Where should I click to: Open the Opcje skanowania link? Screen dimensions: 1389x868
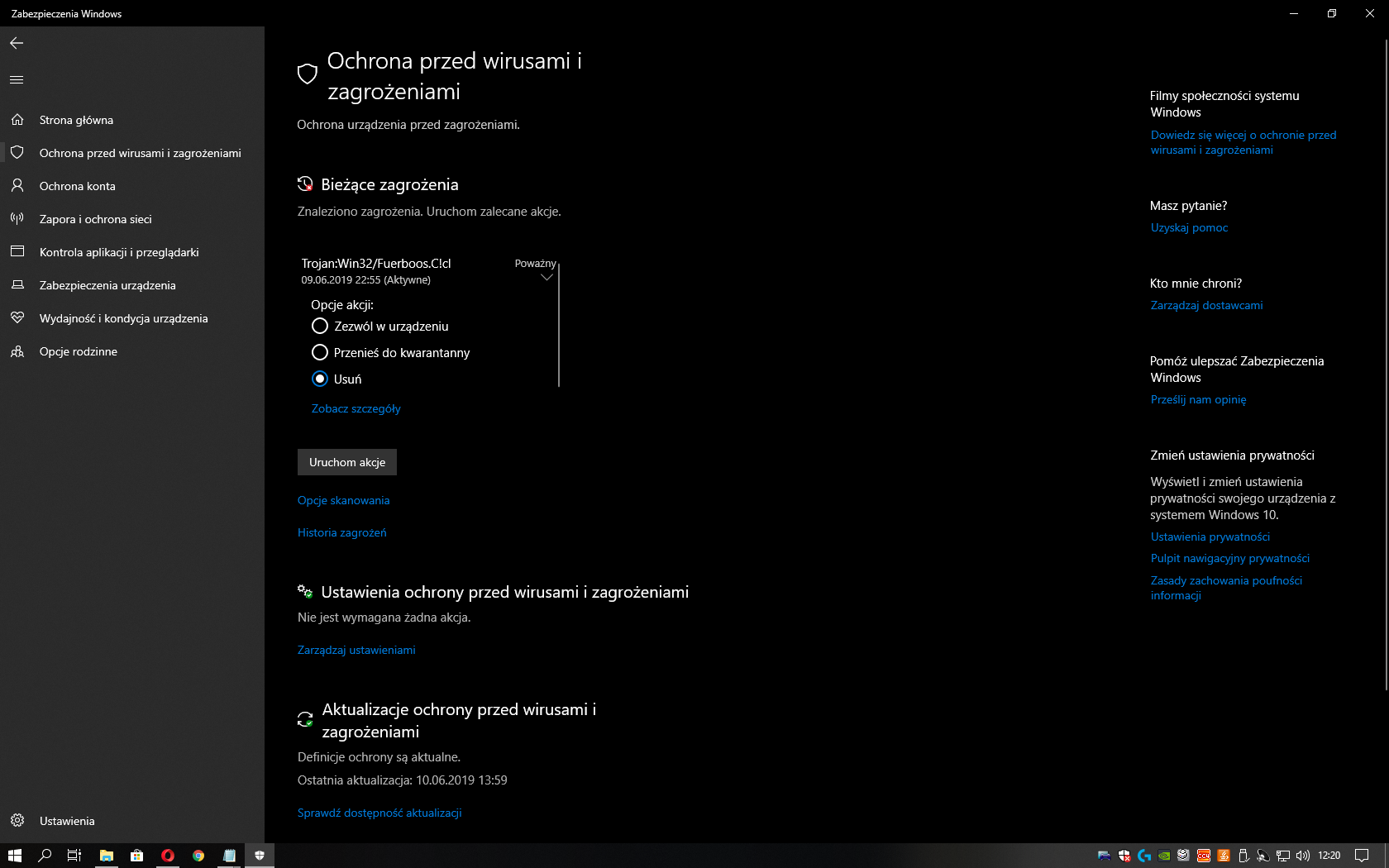(344, 500)
